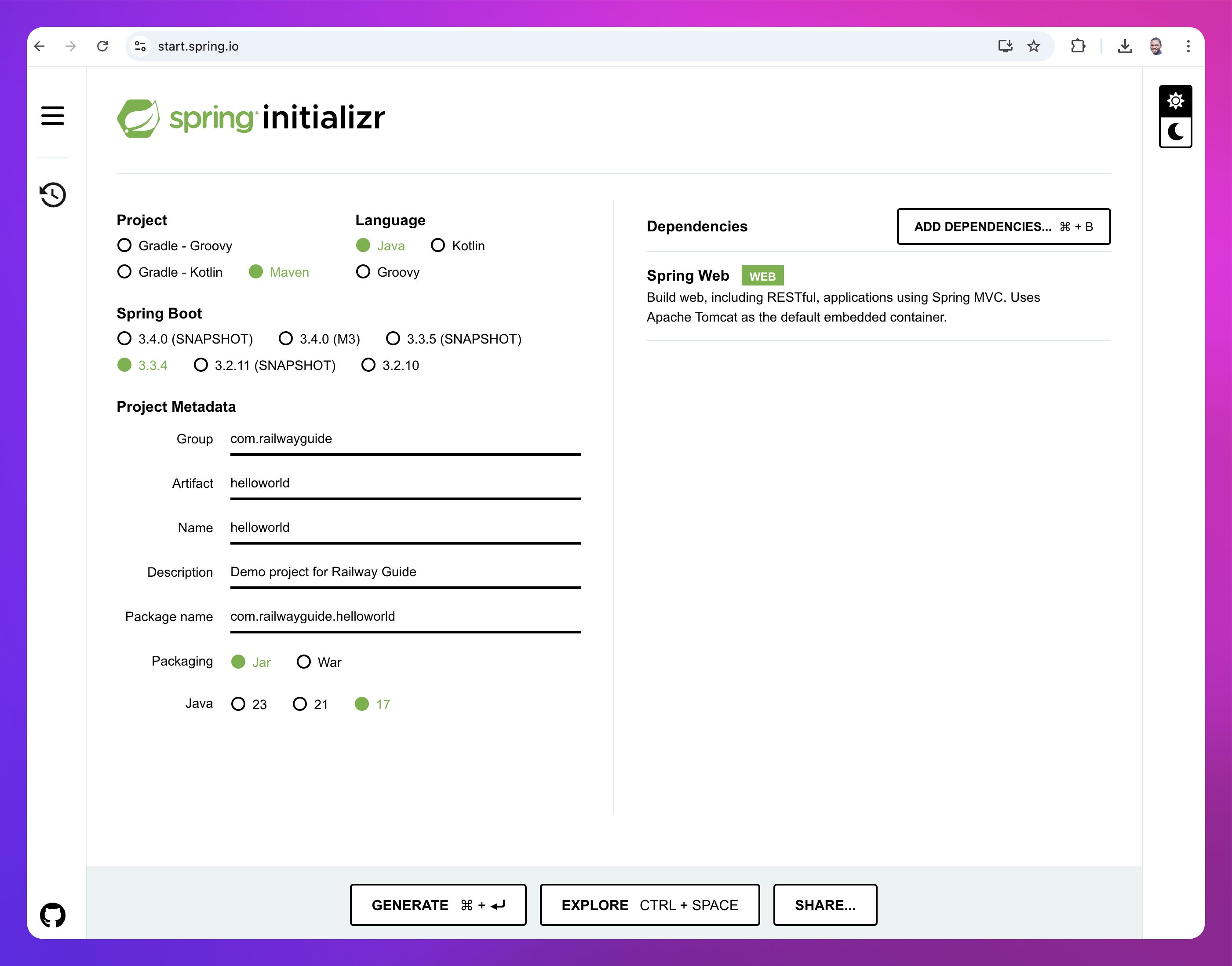Edit the Package name field
The height and width of the screenshot is (966, 1232).
(405, 617)
